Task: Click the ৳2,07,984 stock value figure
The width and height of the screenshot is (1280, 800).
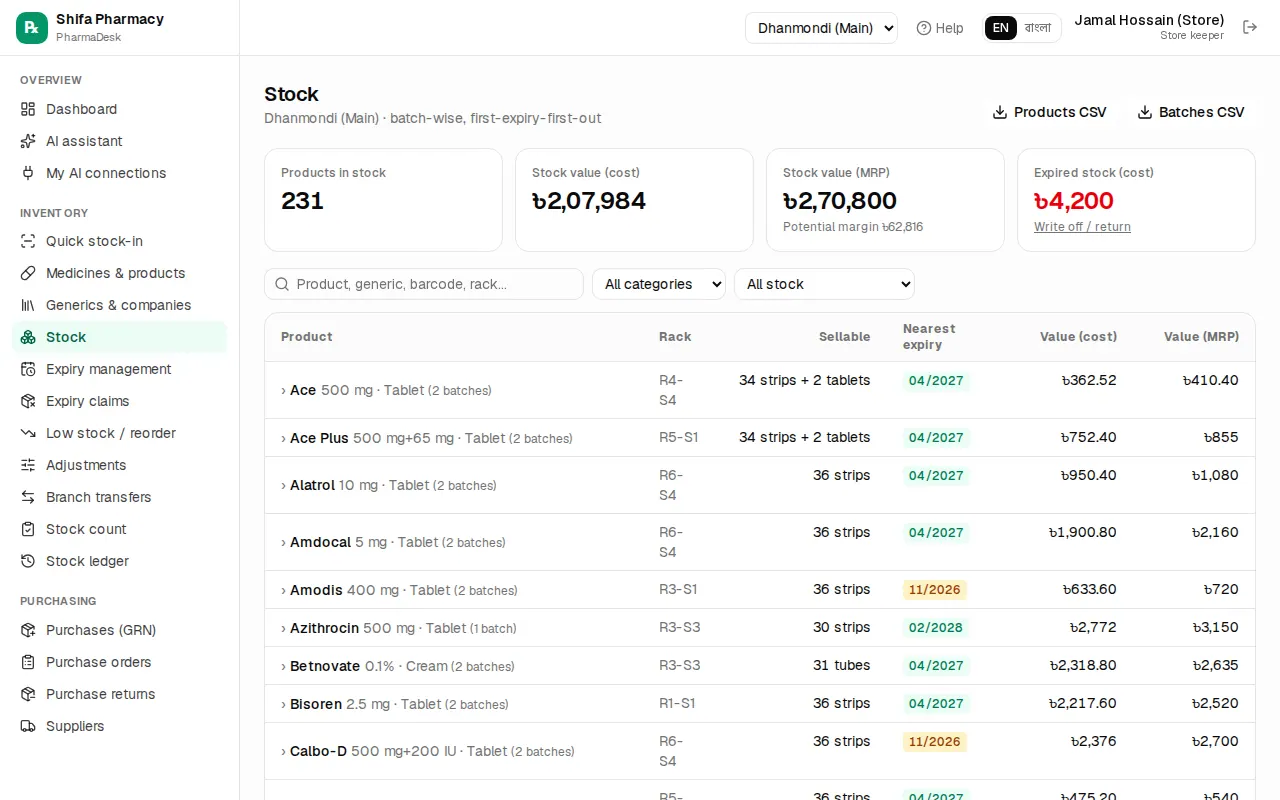Action: (589, 201)
